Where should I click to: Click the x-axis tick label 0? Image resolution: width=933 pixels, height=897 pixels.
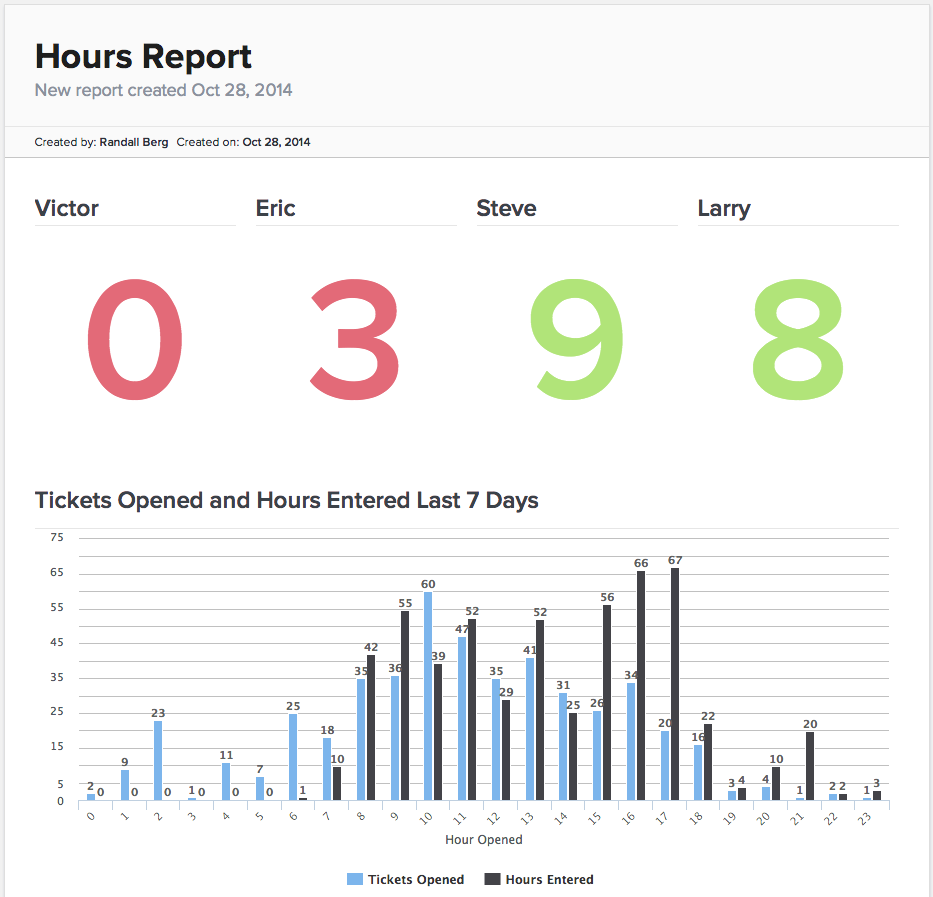(x=90, y=816)
